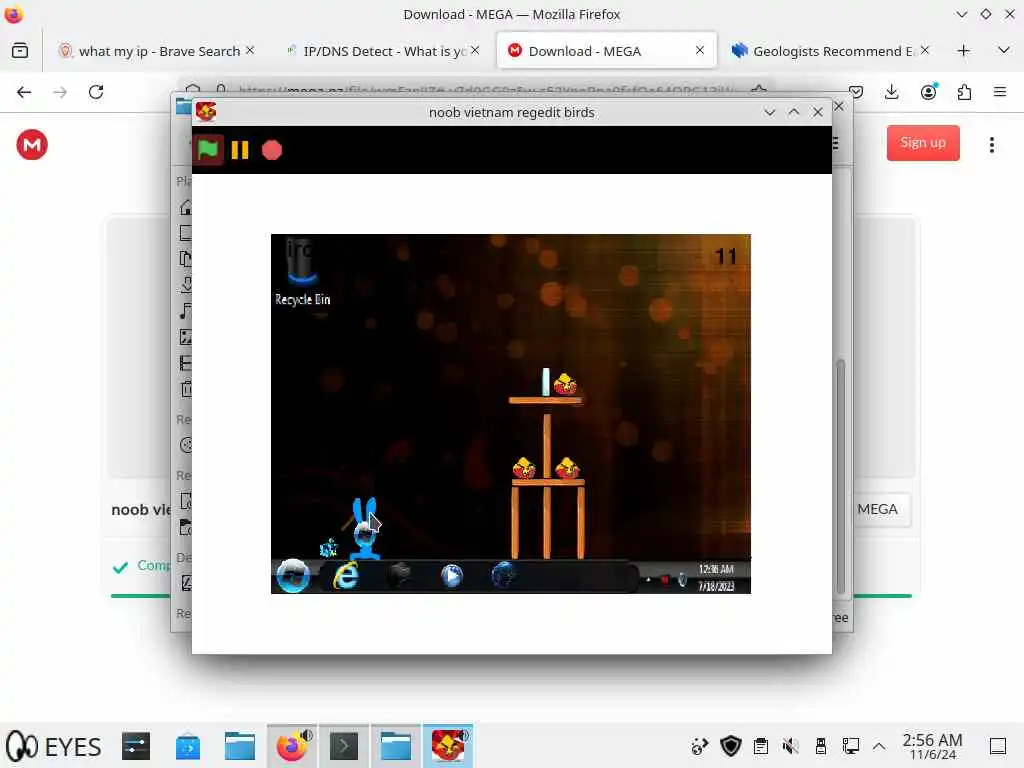This screenshot has width=1024, height=768.
Task: Click the Internet Explorer icon in game taskbar
Action: pyautogui.click(x=346, y=575)
